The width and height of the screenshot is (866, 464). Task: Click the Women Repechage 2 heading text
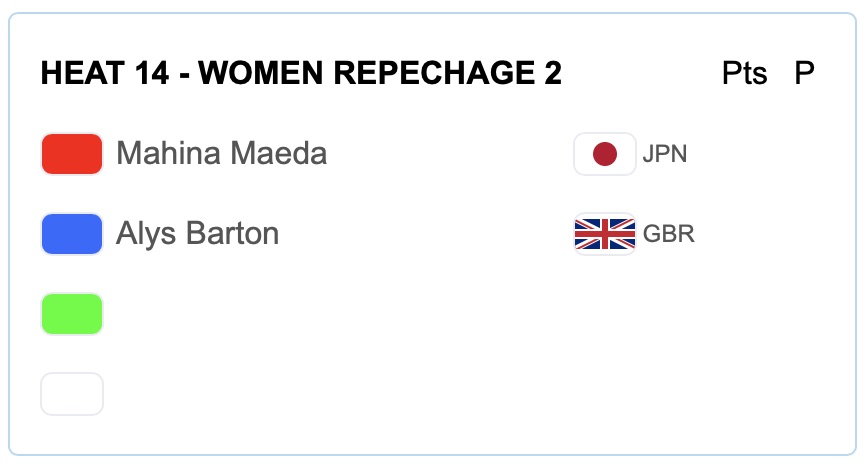click(380, 73)
